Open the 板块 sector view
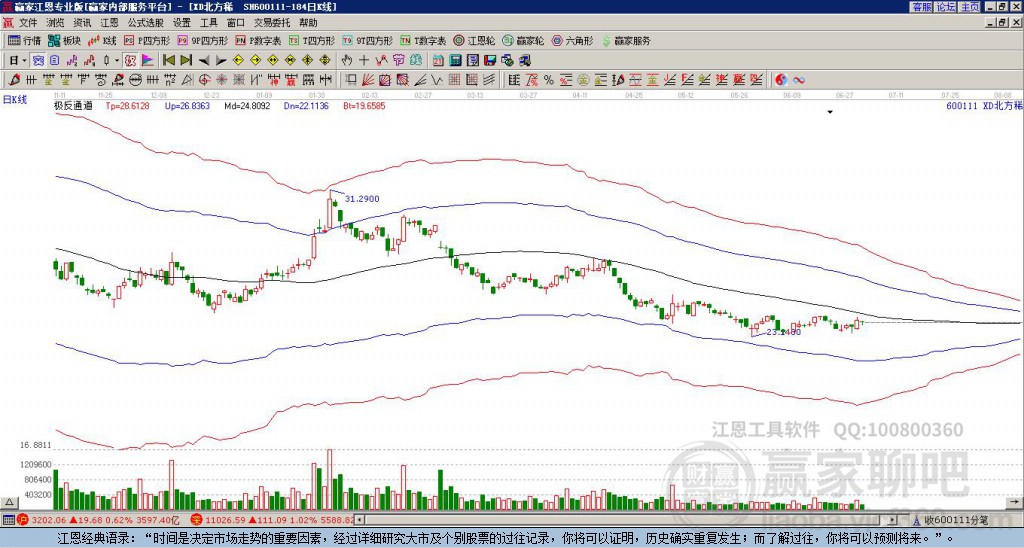 pyautogui.click(x=65, y=41)
